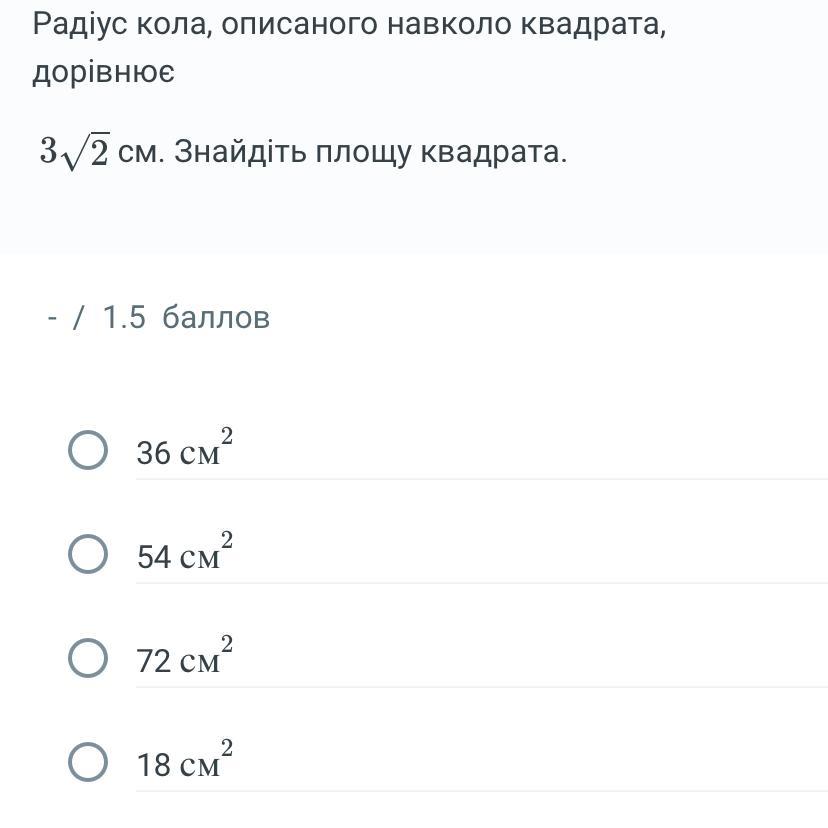This screenshot has height=828, width=828.
Task: Click the divider line under the 18 см² option
Action: pos(482,792)
